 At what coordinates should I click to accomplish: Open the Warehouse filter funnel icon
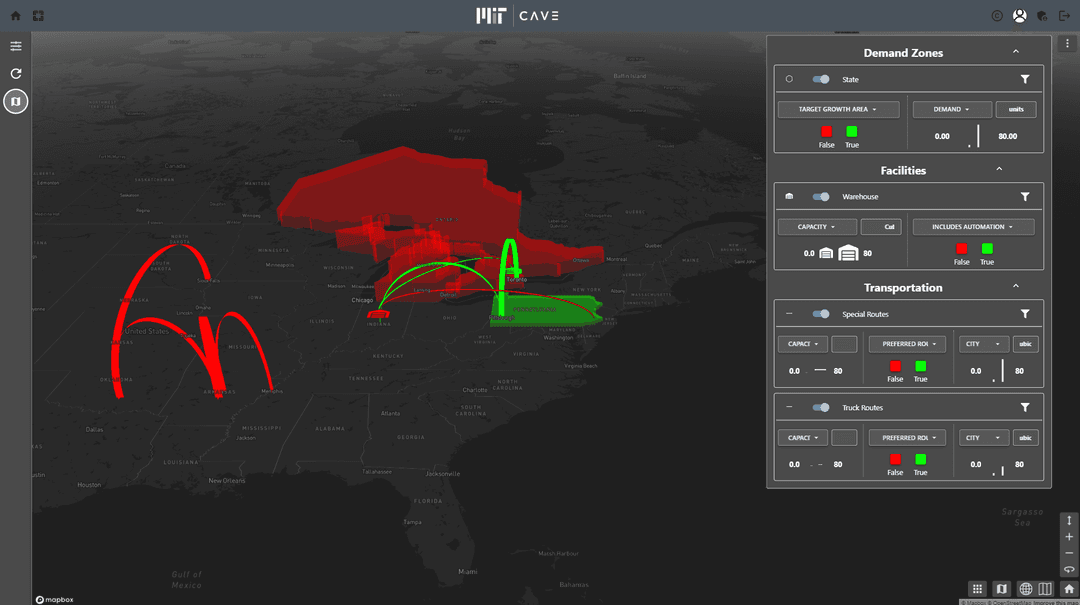pyautogui.click(x=1025, y=197)
